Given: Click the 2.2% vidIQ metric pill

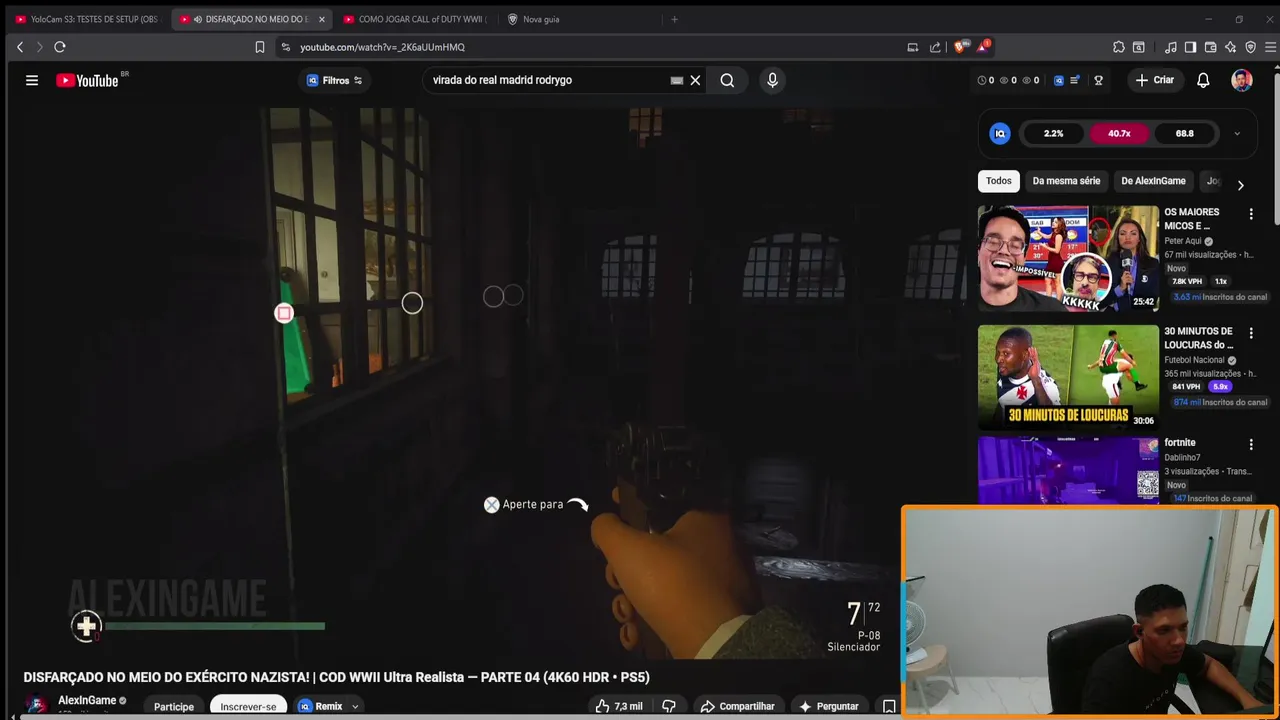Looking at the screenshot, I should click(x=1054, y=133).
